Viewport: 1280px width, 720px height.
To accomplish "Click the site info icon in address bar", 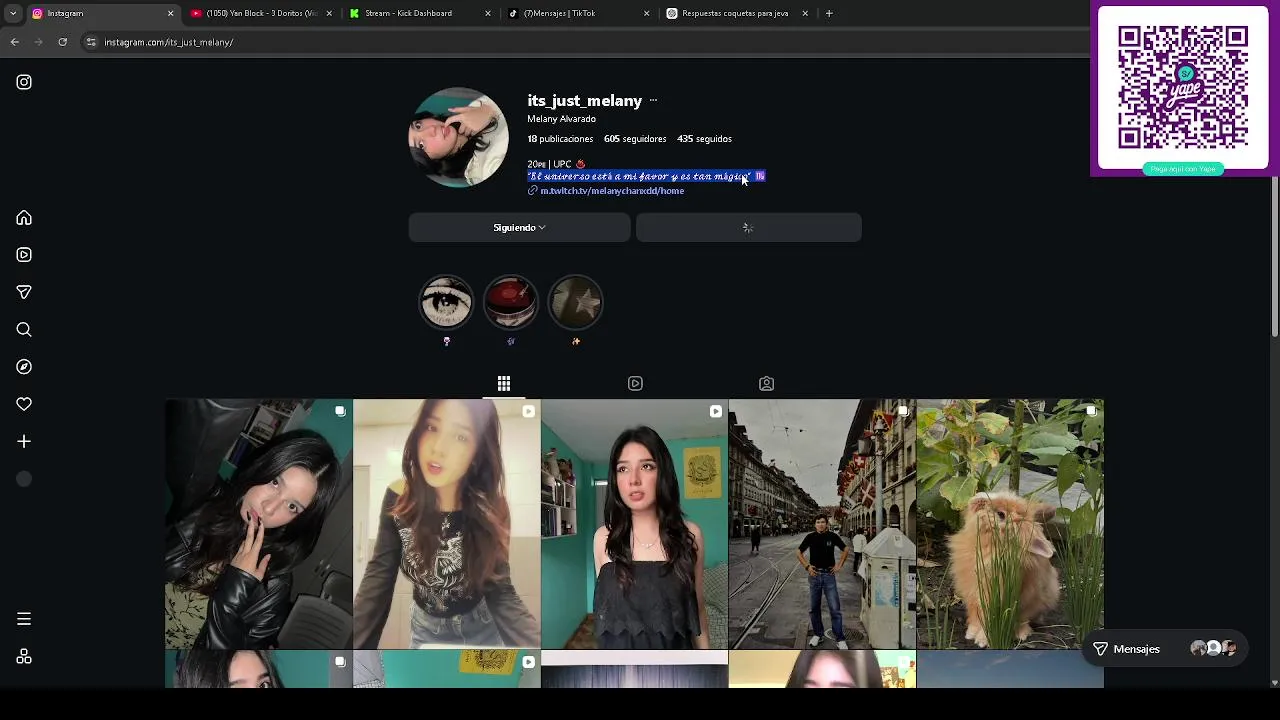I will (91, 42).
